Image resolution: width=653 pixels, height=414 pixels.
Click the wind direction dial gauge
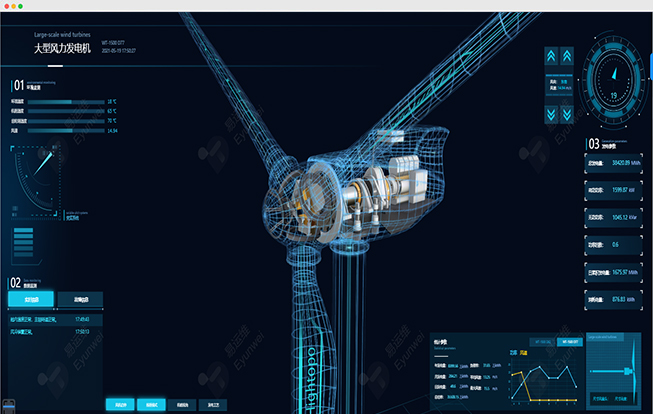click(x=37, y=182)
